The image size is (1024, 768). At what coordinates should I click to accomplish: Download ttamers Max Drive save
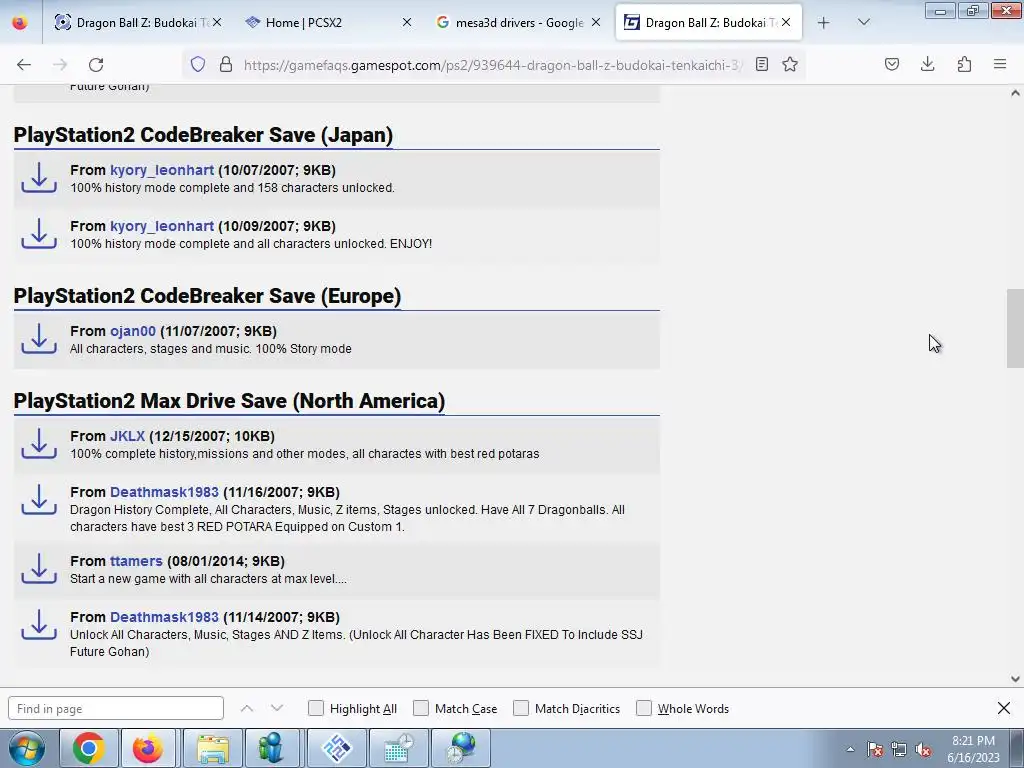tap(39, 569)
